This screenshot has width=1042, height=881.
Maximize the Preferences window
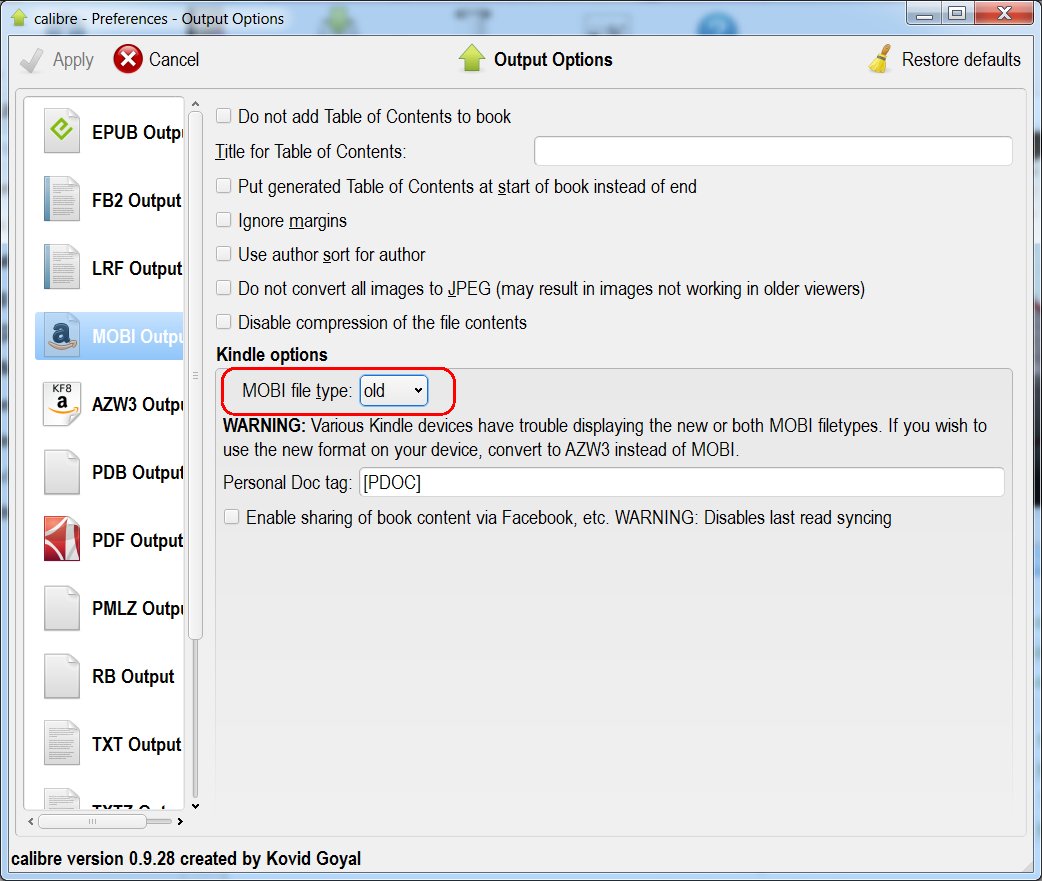click(957, 13)
